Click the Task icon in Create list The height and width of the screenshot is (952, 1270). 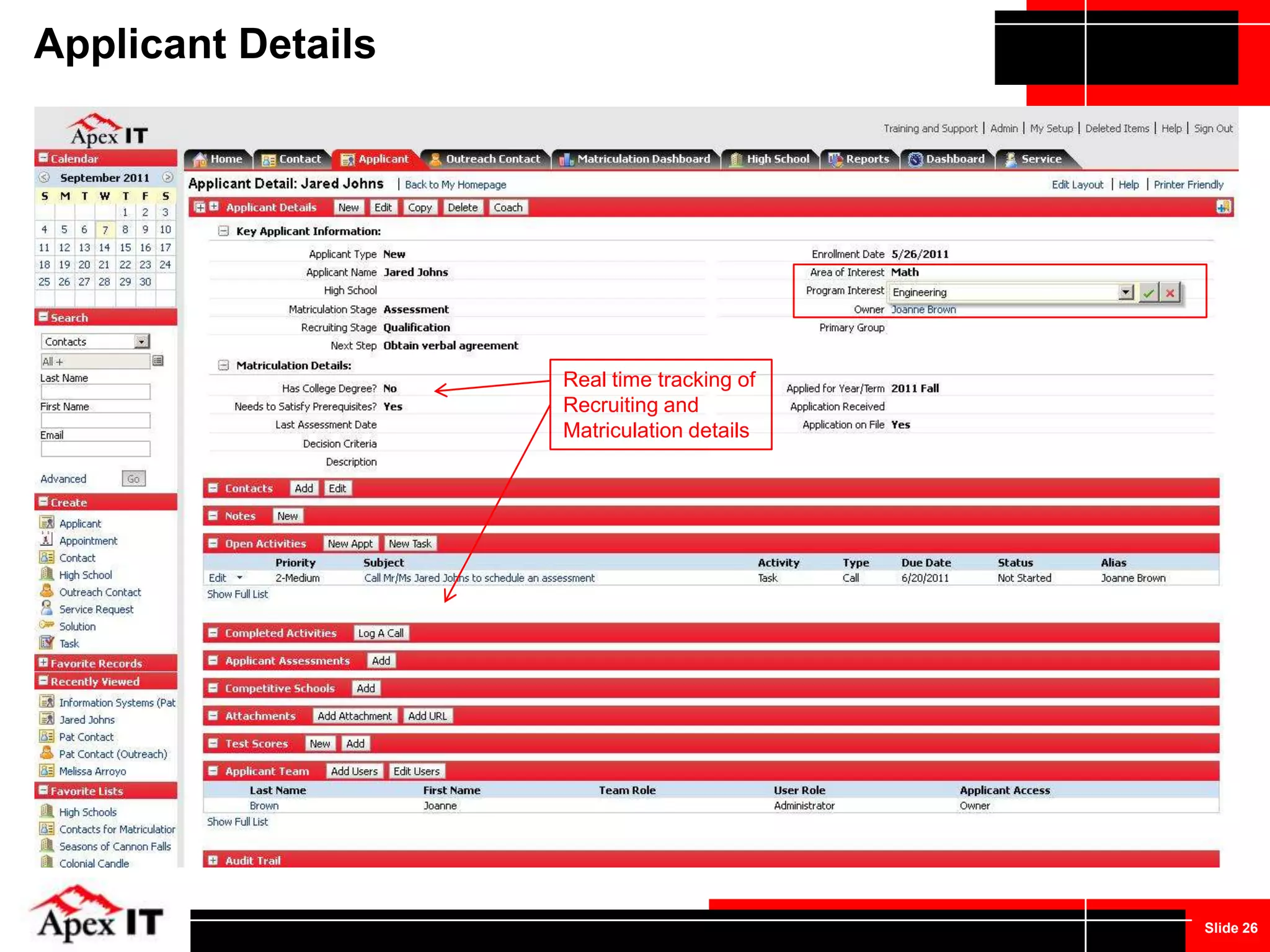click(47, 643)
